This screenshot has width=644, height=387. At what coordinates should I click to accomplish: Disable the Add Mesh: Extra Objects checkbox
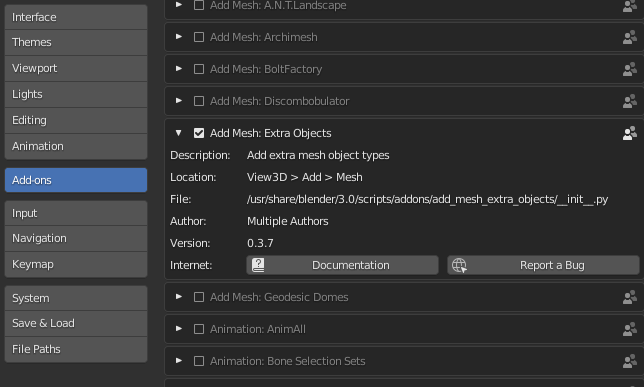(199, 133)
